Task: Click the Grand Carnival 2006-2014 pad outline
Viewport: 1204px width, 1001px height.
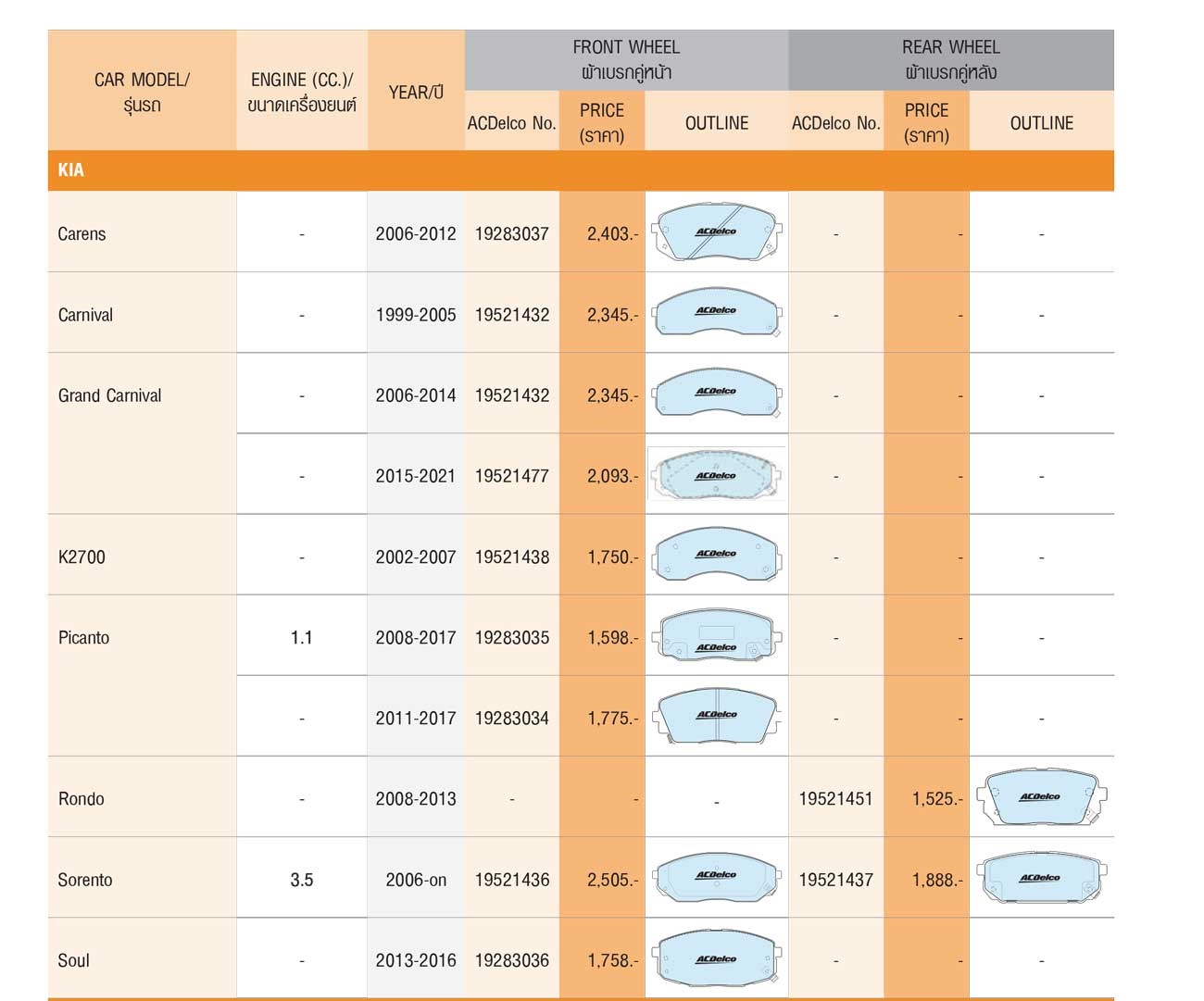Action: (x=717, y=394)
